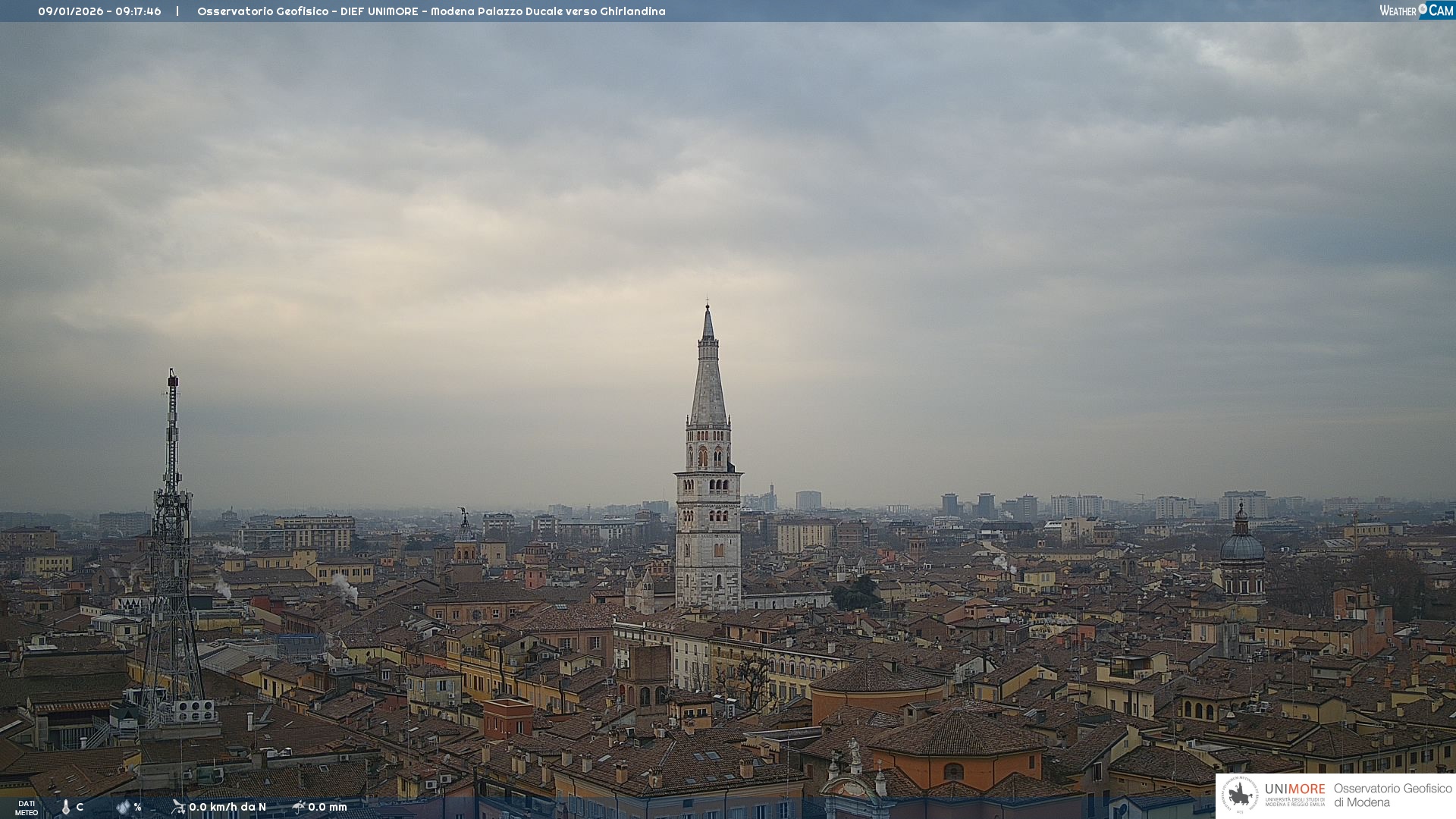Open the Osservatorio Geofisico di Modena link
Image resolution: width=1456 pixels, height=819 pixels.
coord(1392,795)
